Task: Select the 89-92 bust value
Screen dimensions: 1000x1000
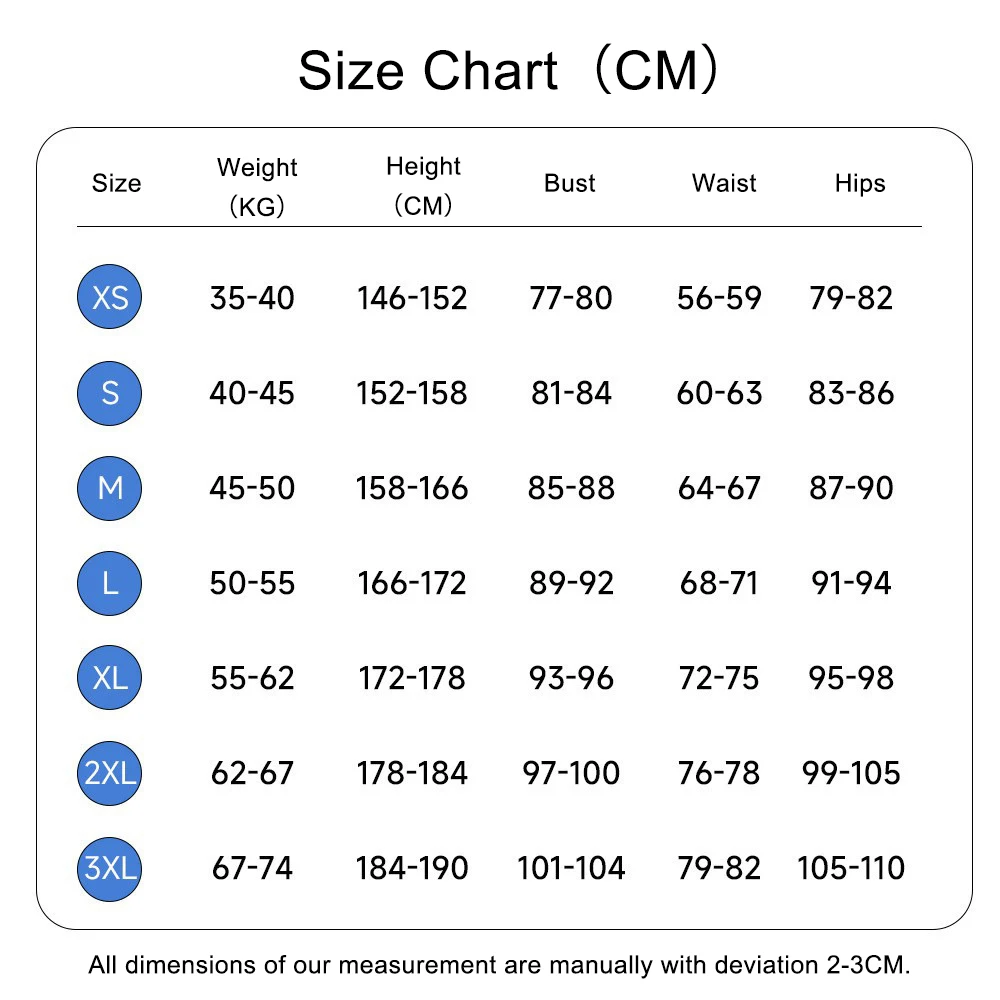Action: [x=571, y=583]
